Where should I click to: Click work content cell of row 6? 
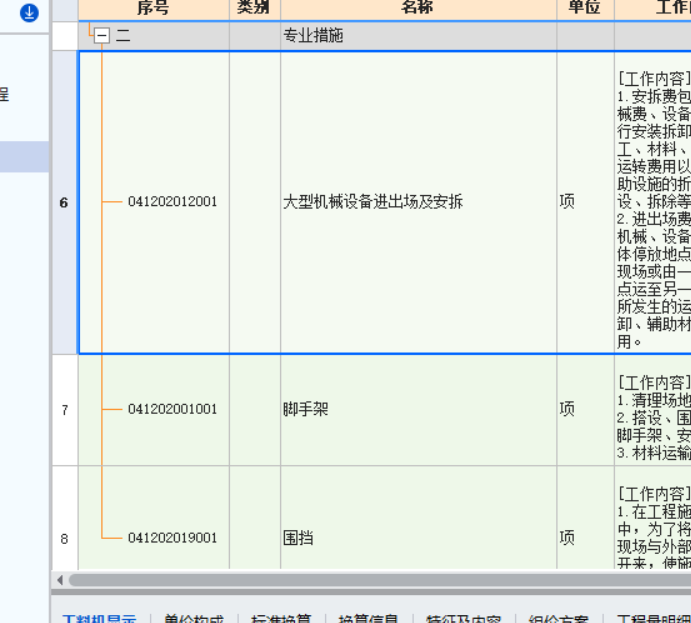click(653, 202)
